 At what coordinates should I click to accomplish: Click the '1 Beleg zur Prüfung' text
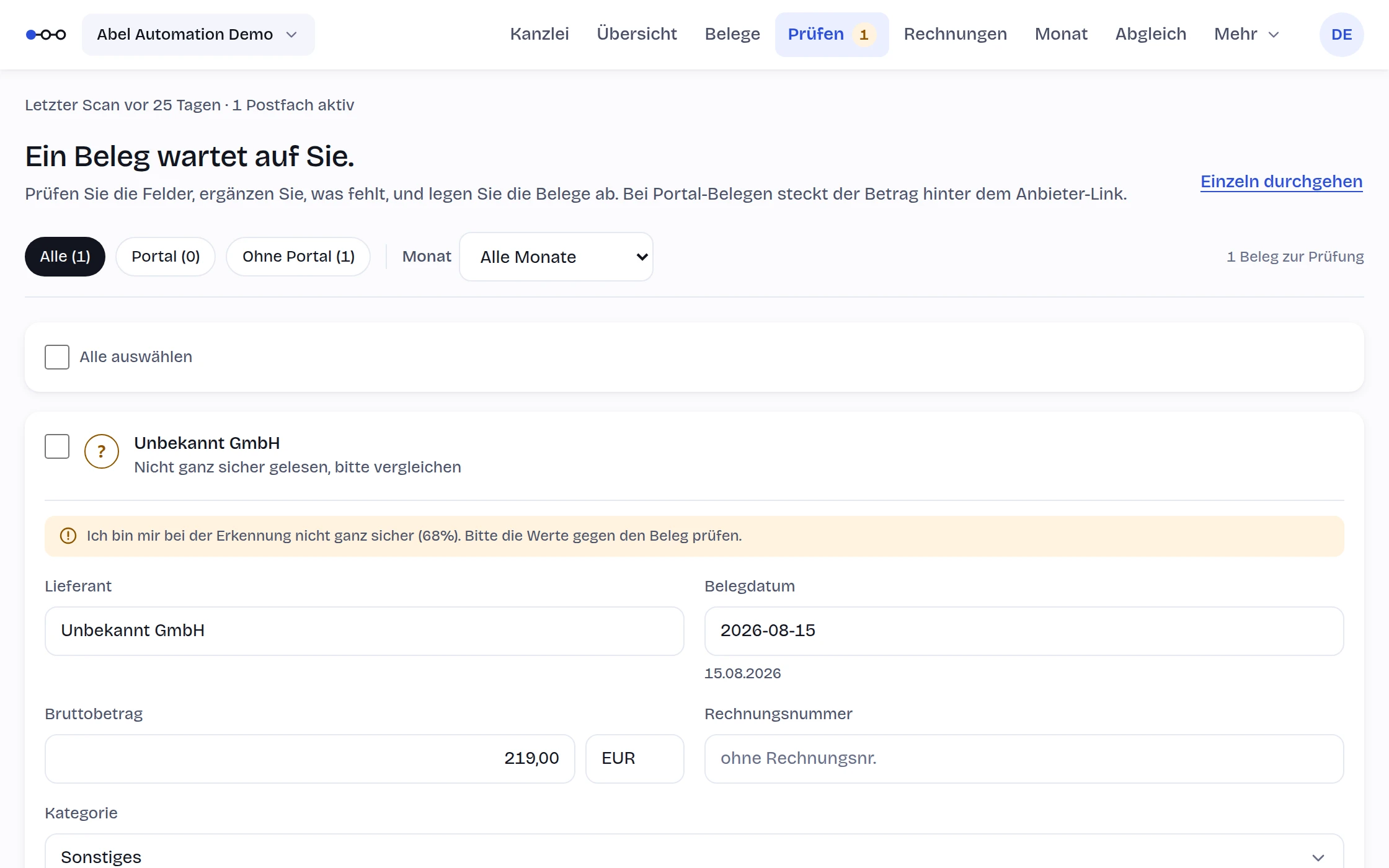1295,257
